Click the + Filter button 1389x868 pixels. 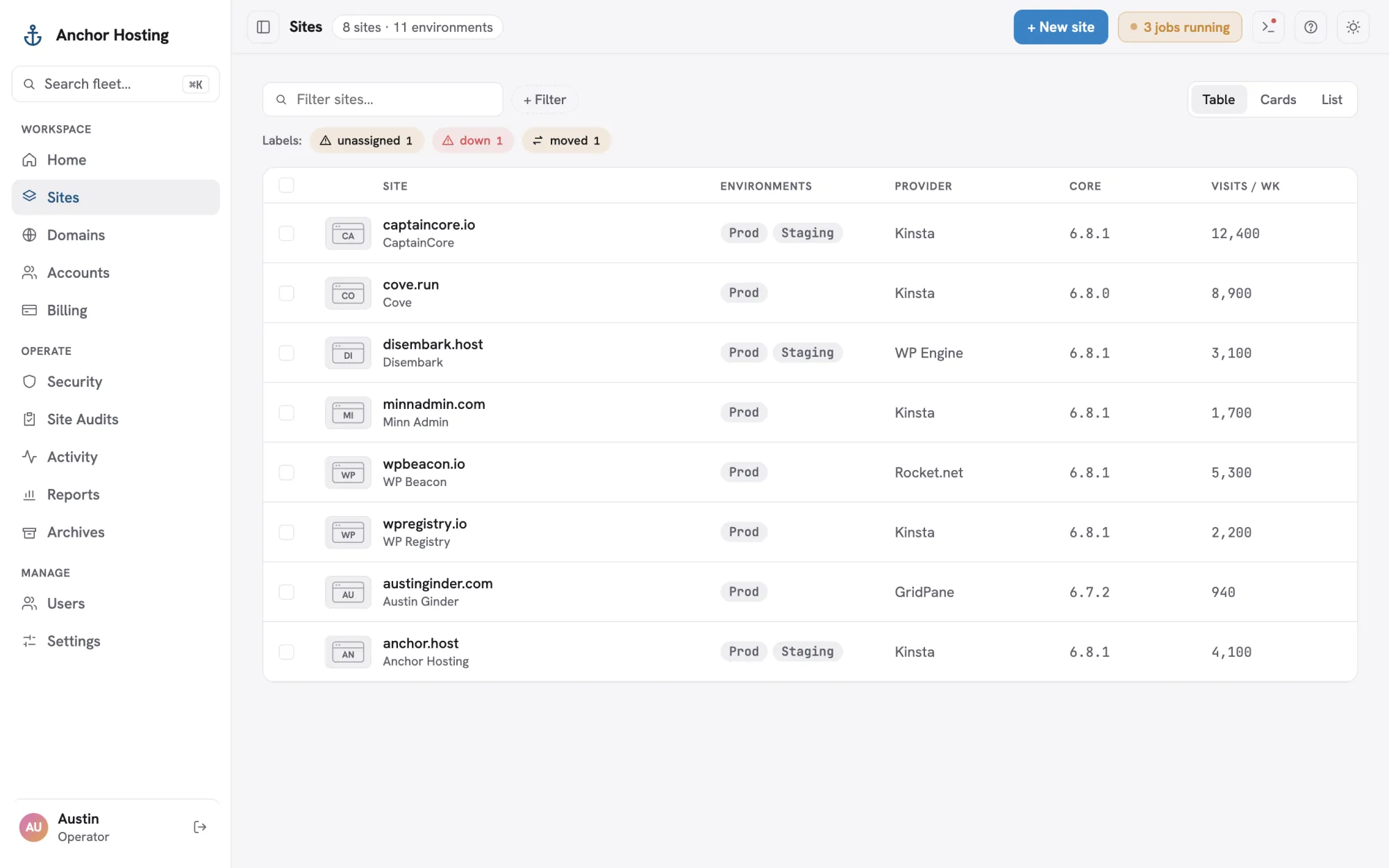point(544,99)
